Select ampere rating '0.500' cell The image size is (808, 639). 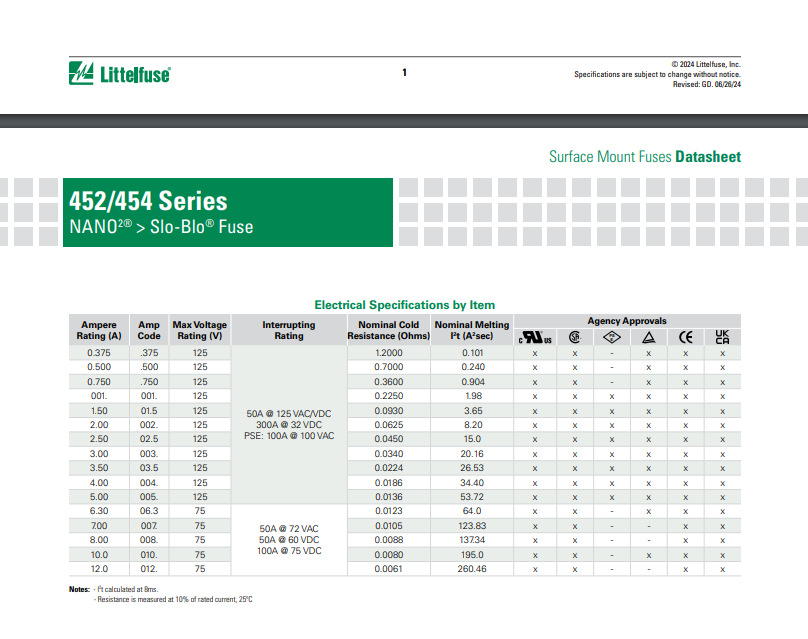click(99, 367)
